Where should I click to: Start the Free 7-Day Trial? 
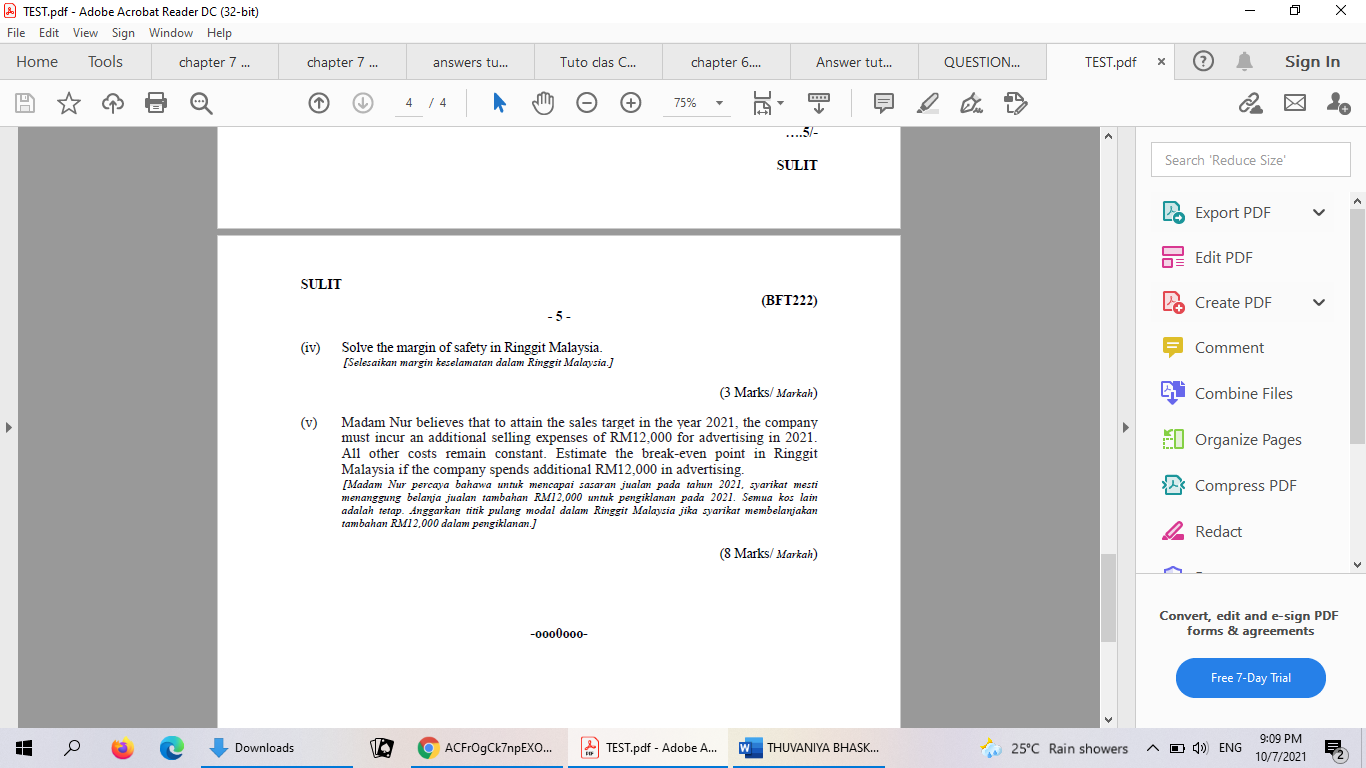tap(1250, 678)
